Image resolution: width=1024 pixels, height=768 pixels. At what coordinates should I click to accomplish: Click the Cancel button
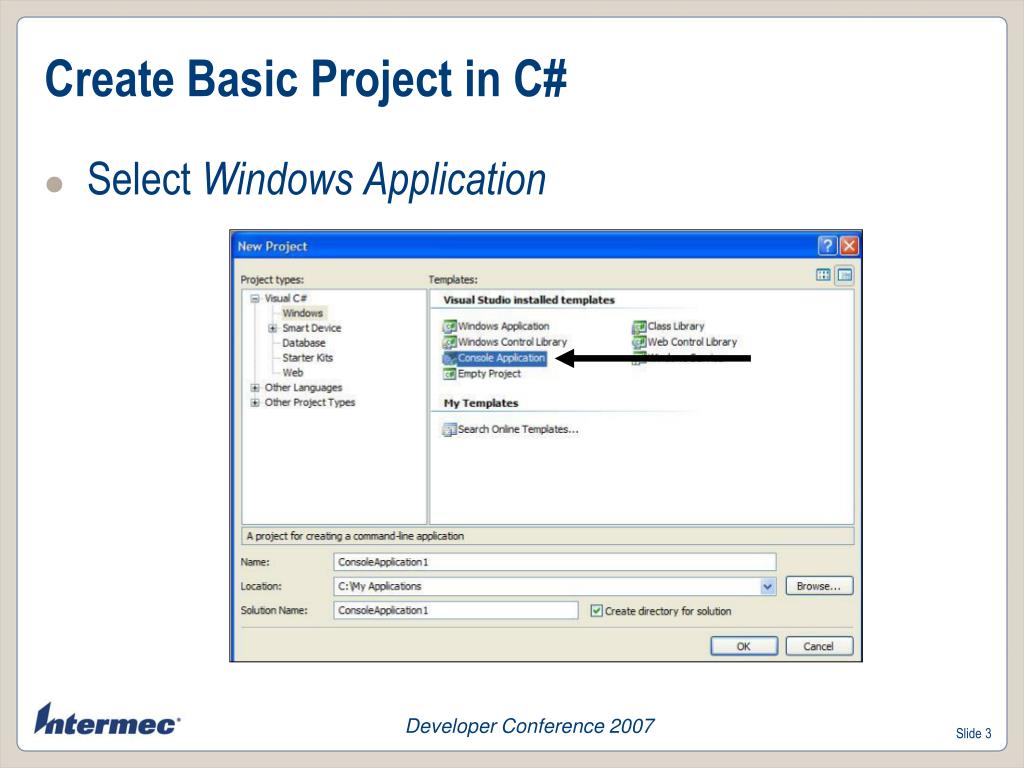pos(819,646)
